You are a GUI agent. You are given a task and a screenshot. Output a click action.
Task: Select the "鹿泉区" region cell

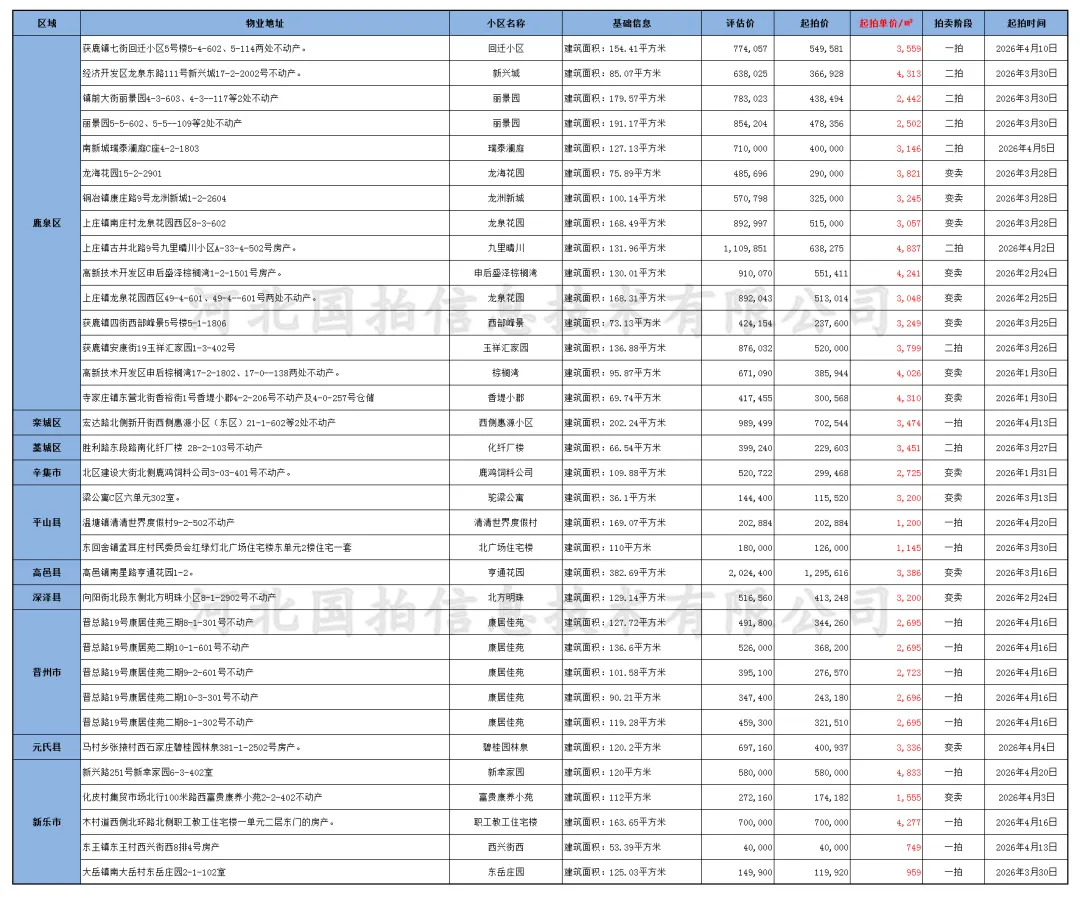(47, 223)
